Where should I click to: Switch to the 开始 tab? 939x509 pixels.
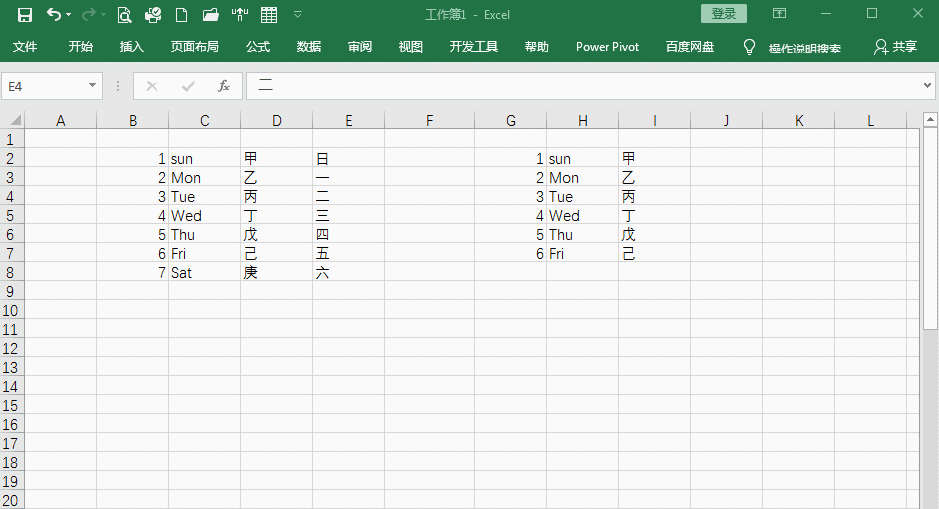[80, 47]
